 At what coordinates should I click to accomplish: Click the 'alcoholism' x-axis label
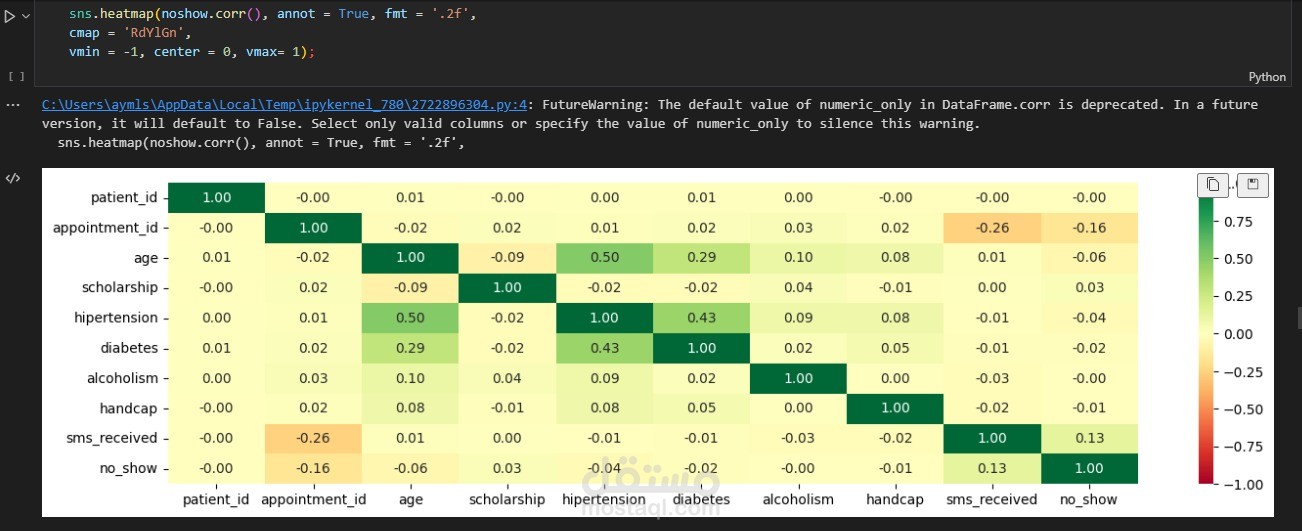[x=798, y=499]
